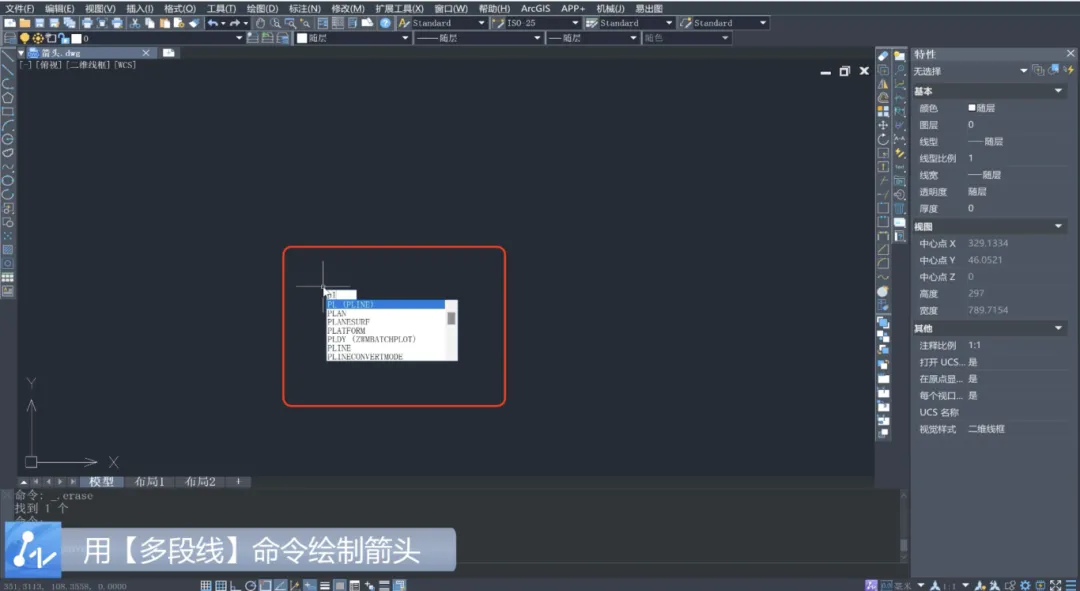1080x591 pixels.
Task: Select the Pan hand tool
Action: click(260, 23)
